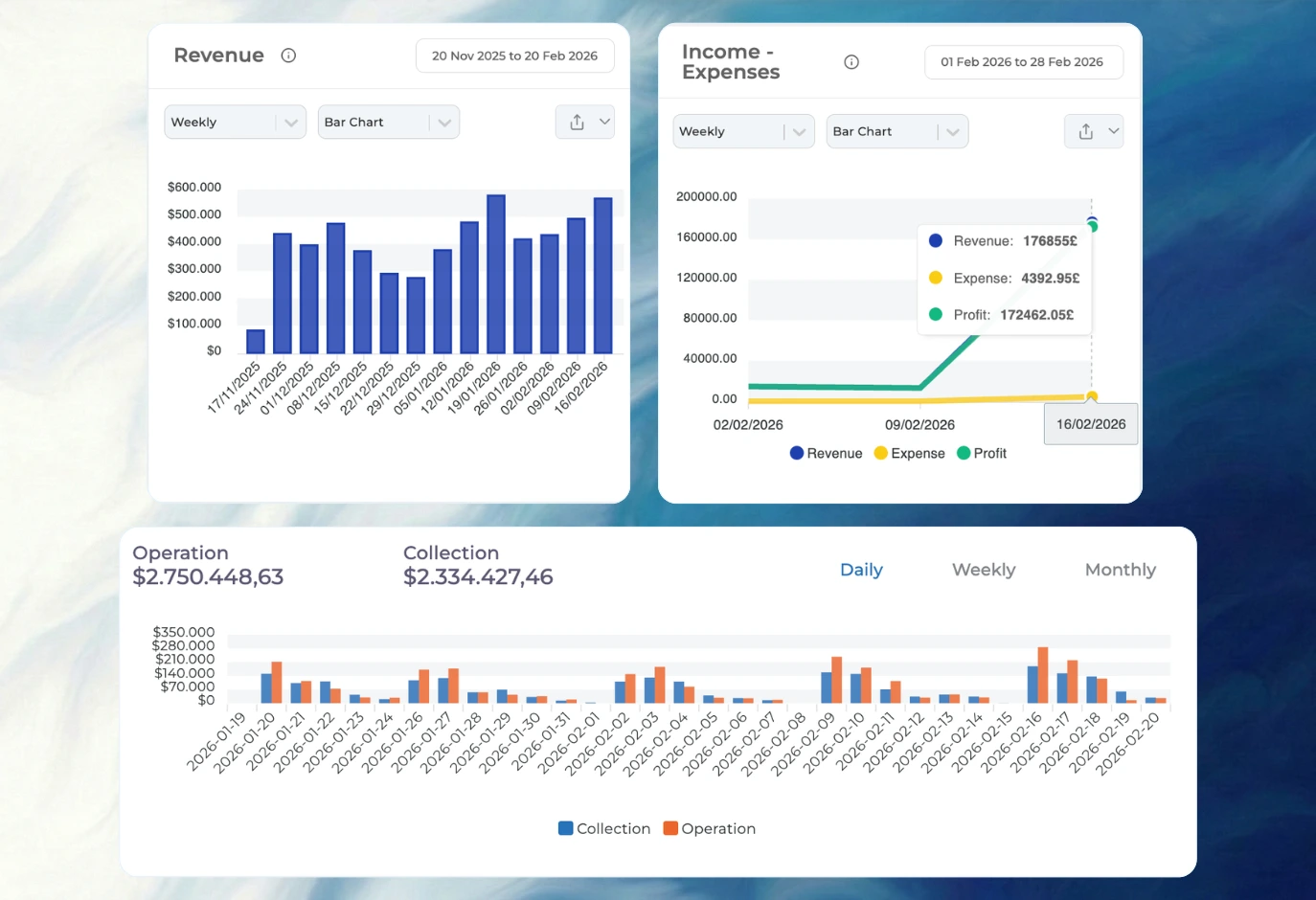The width and height of the screenshot is (1316, 900).
Task: Open the Income - Expenses export icon
Action: (x=1085, y=131)
